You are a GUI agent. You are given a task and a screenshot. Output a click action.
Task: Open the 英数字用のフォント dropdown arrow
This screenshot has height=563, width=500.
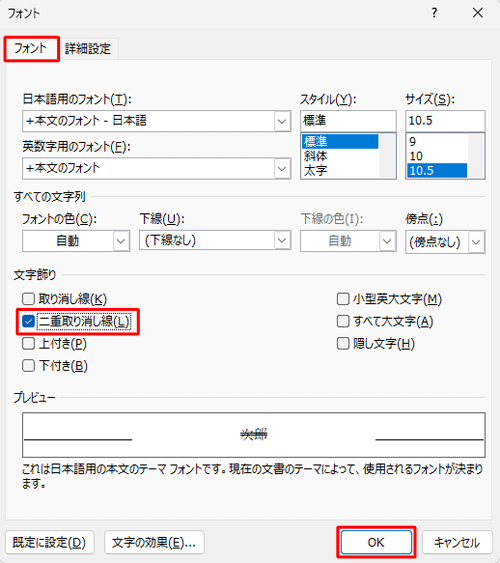282,168
